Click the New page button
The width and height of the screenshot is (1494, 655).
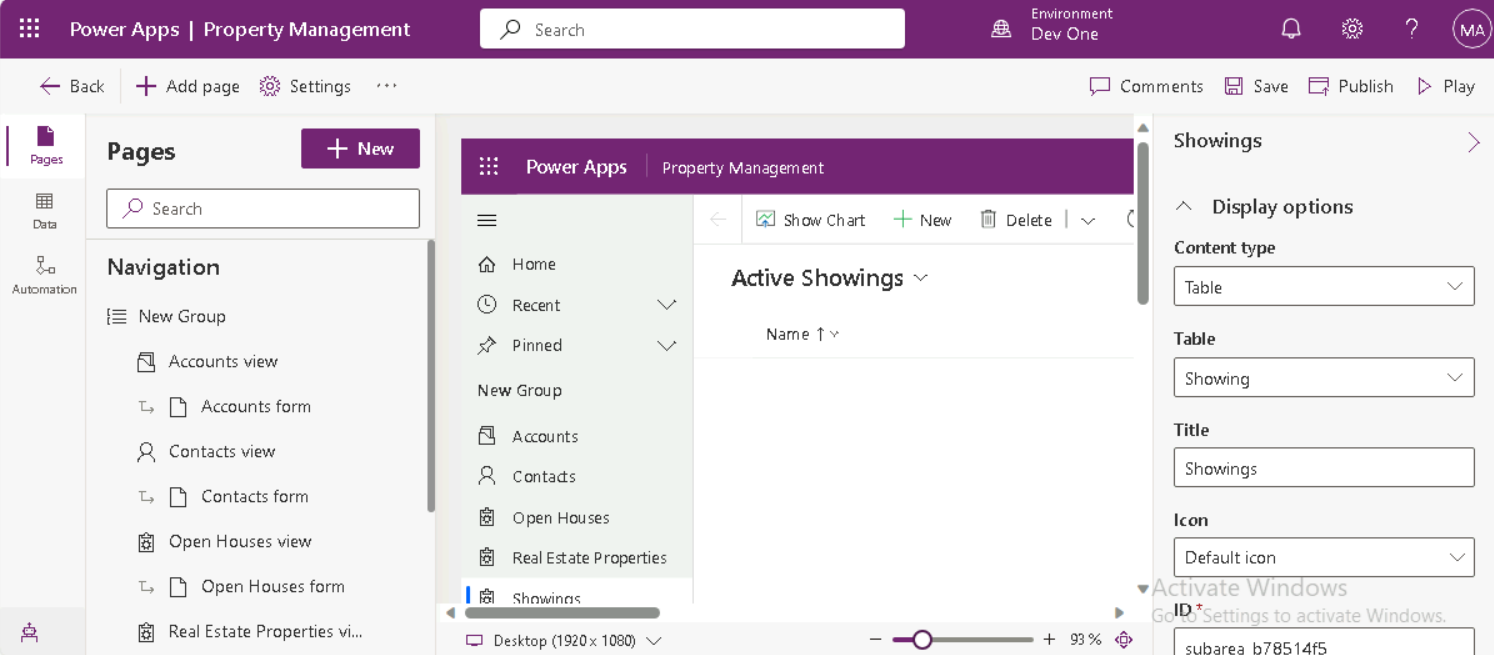[360, 149]
